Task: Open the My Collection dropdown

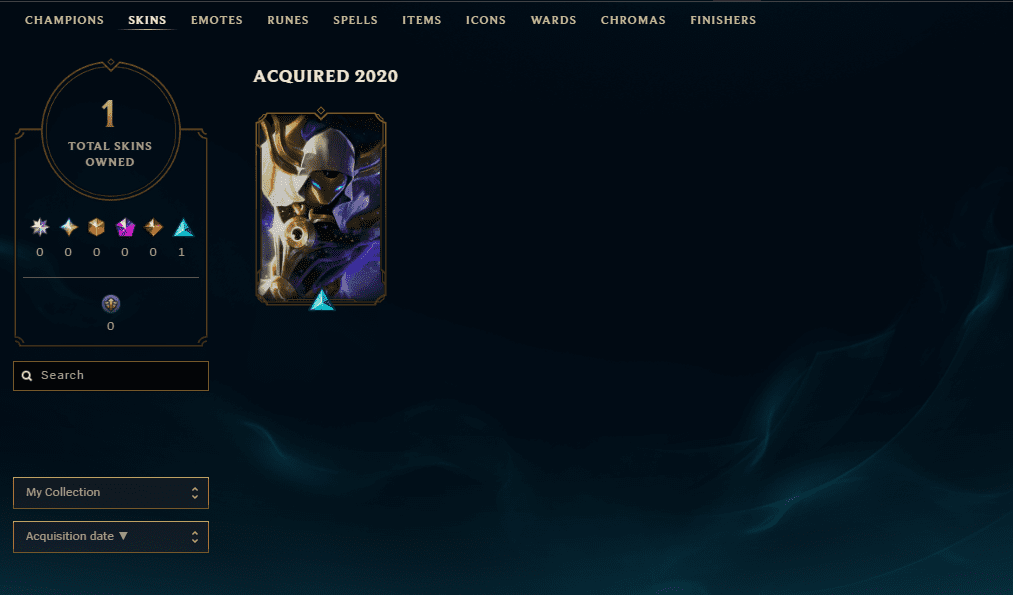Action: tap(110, 493)
